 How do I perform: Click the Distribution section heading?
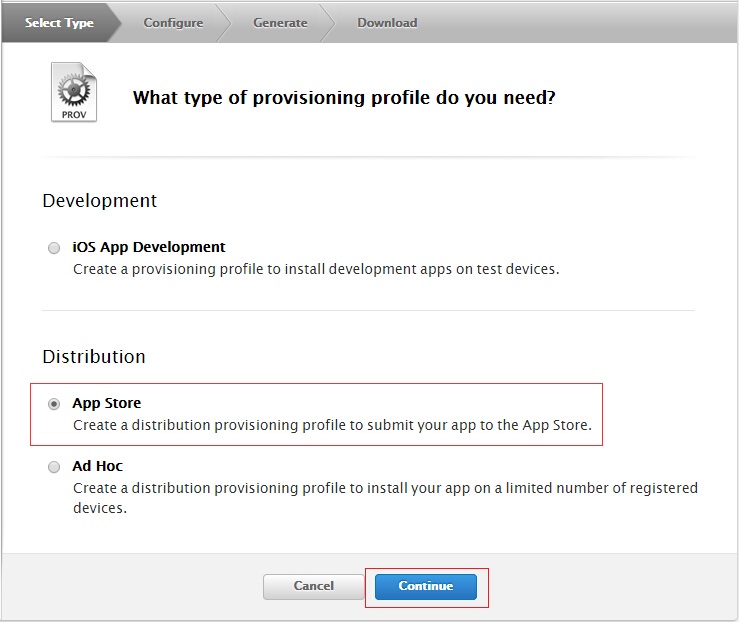click(x=94, y=357)
